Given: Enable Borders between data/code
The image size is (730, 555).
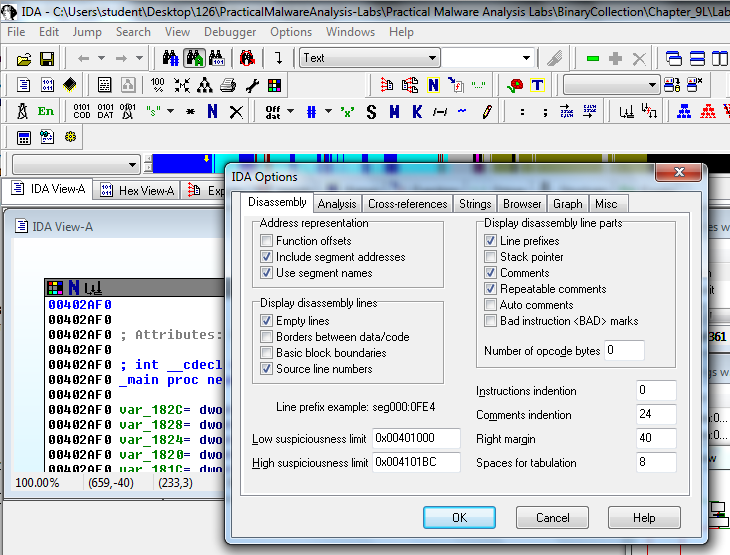Looking at the screenshot, I should coord(266,337).
